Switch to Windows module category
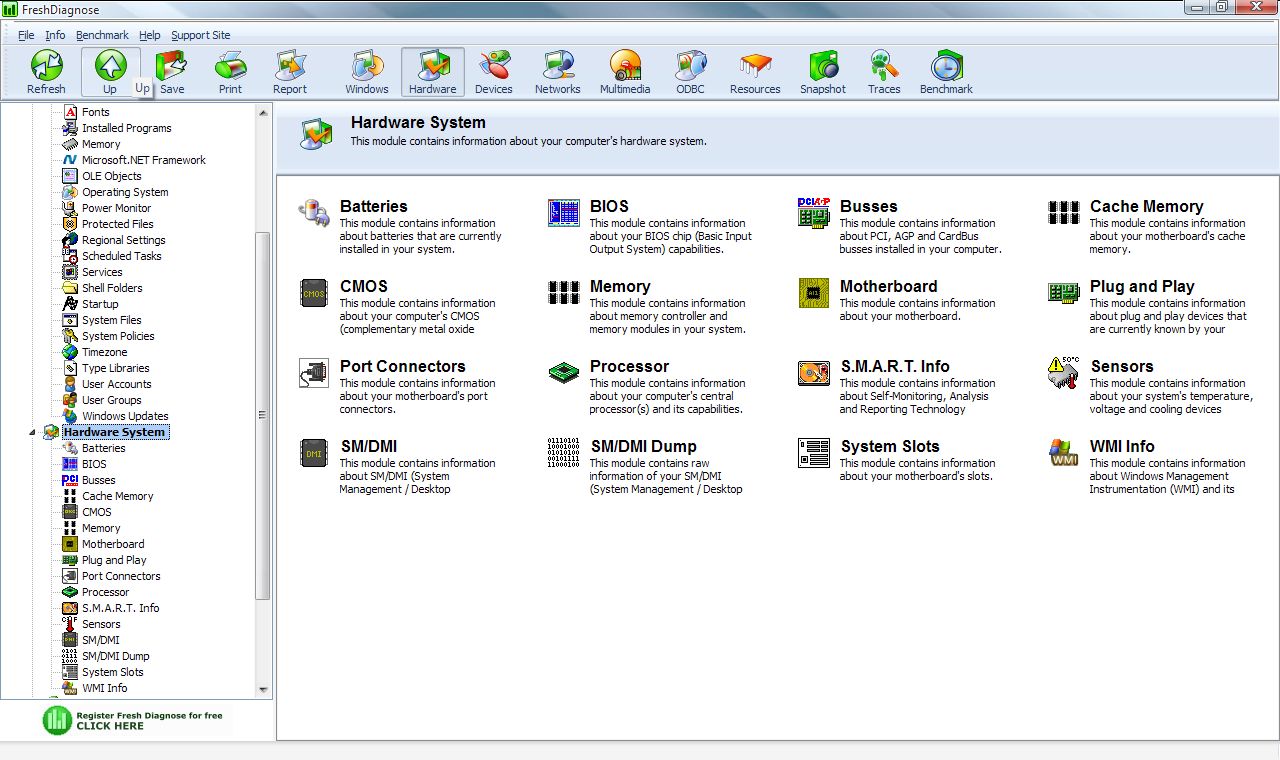The width and height of the screenshot is (1280, 760). coord(367,72)
